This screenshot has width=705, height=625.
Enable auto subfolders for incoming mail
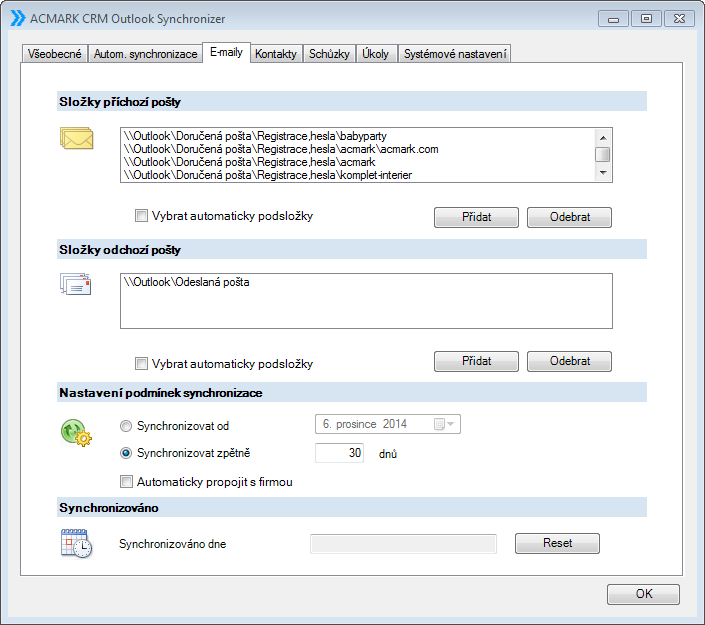141,216
